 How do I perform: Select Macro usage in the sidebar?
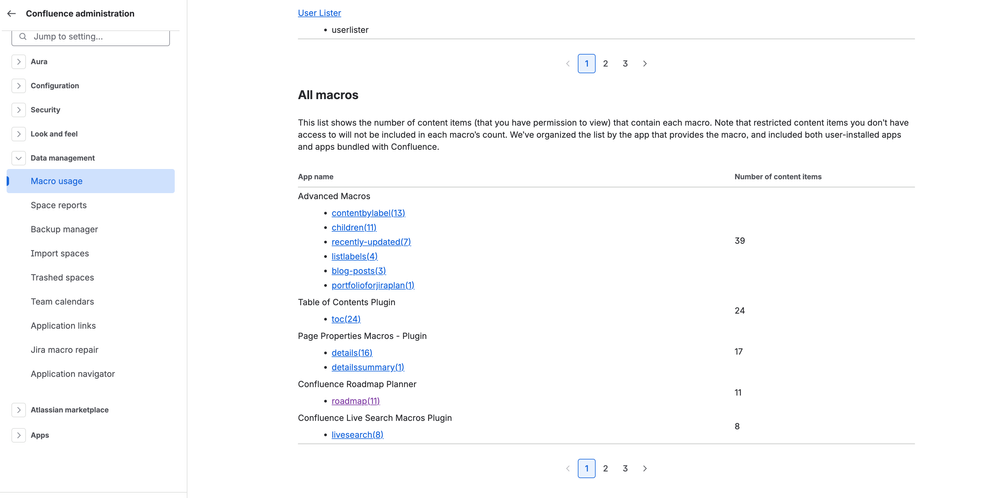tap(90, 181)
